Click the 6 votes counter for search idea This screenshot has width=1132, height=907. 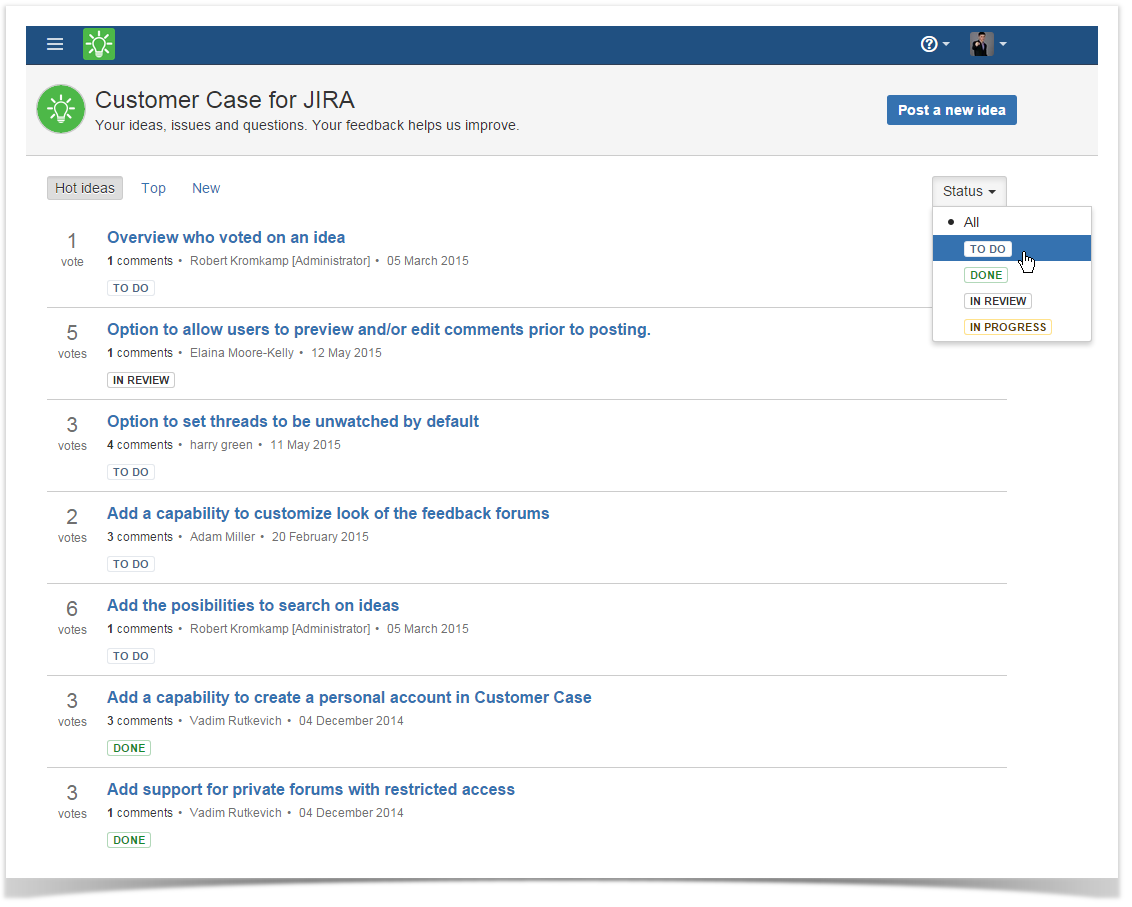[x=72, y=617]
